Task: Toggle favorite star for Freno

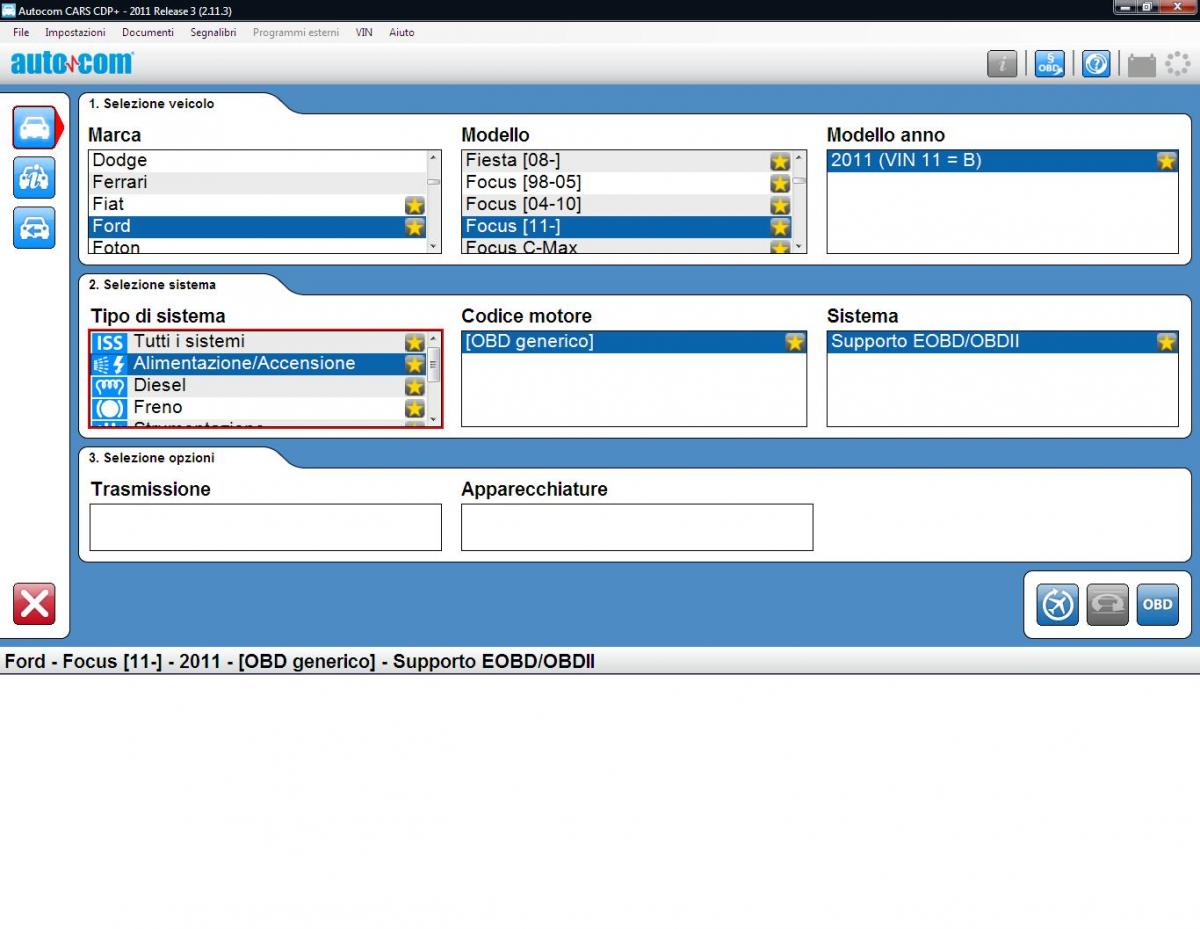Action: point(415,408)
